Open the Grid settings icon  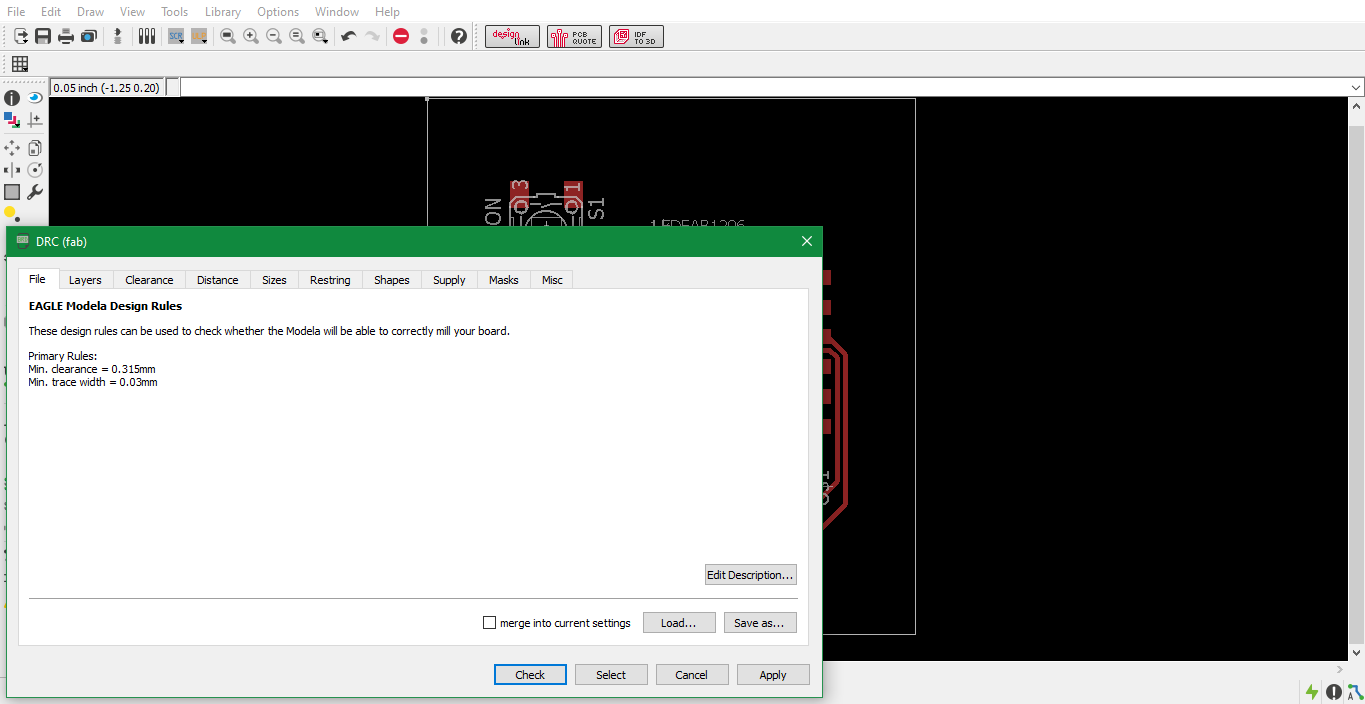coord(20,64)
